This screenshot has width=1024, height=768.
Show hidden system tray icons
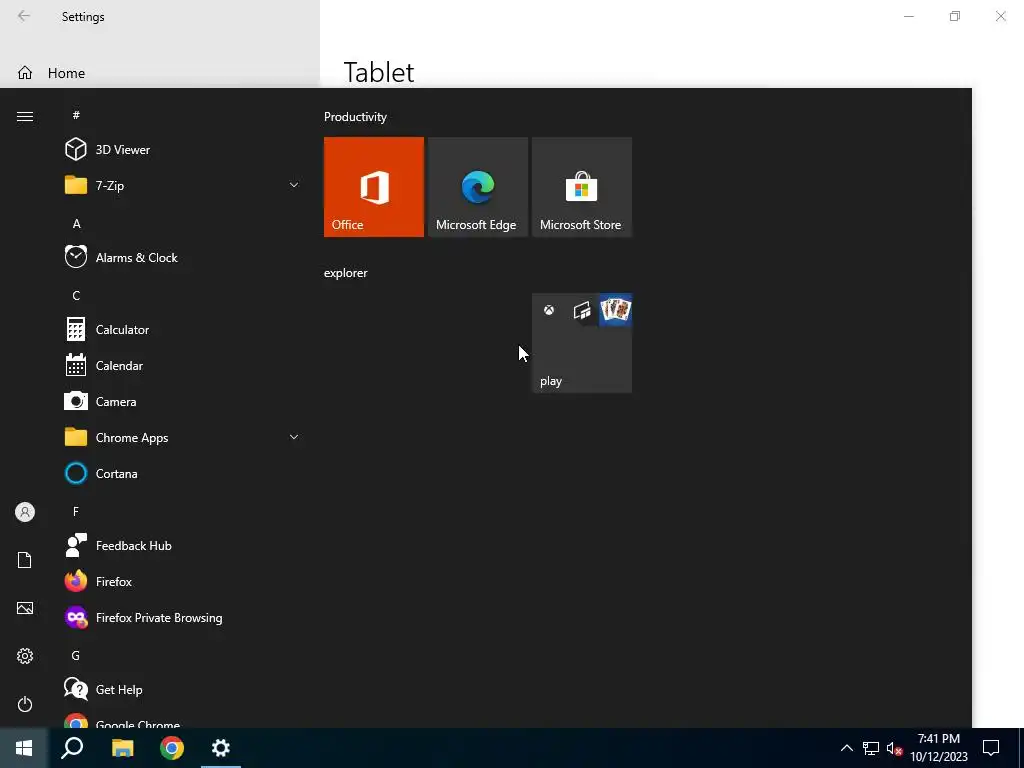tap(846, 748)
